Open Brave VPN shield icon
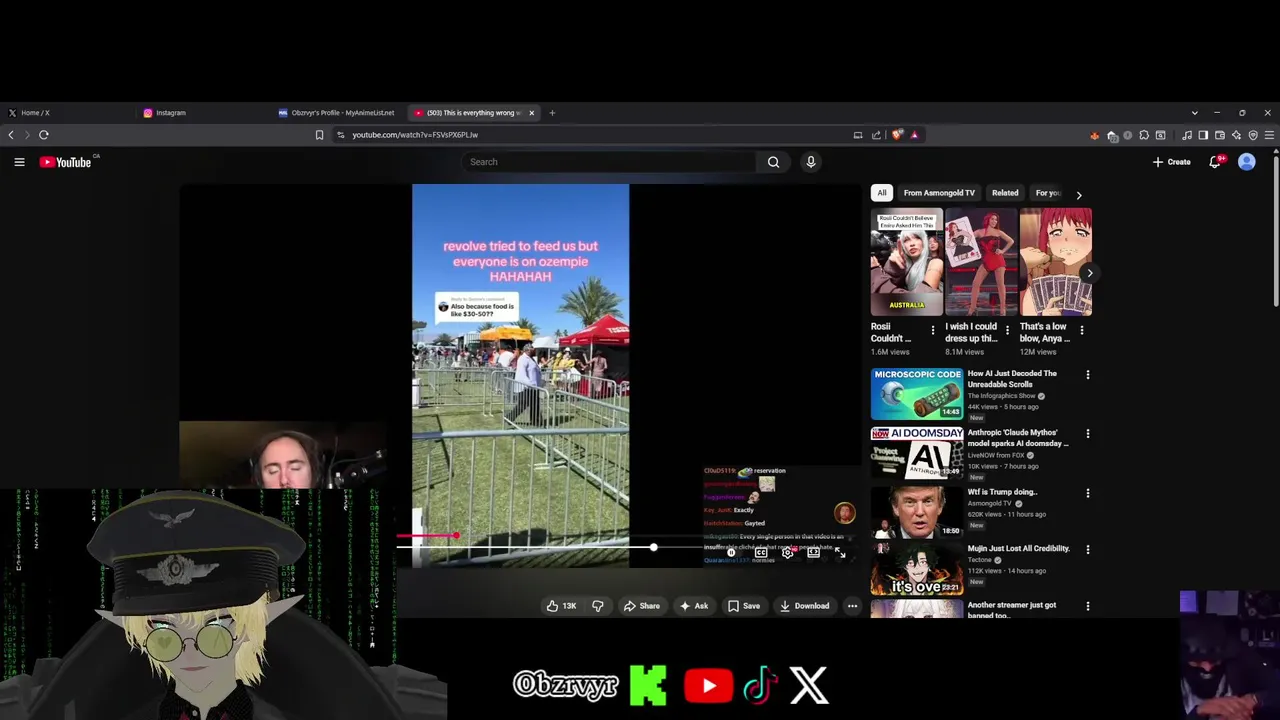This screenshot has height=720, width=1280. coord(1253,135)
